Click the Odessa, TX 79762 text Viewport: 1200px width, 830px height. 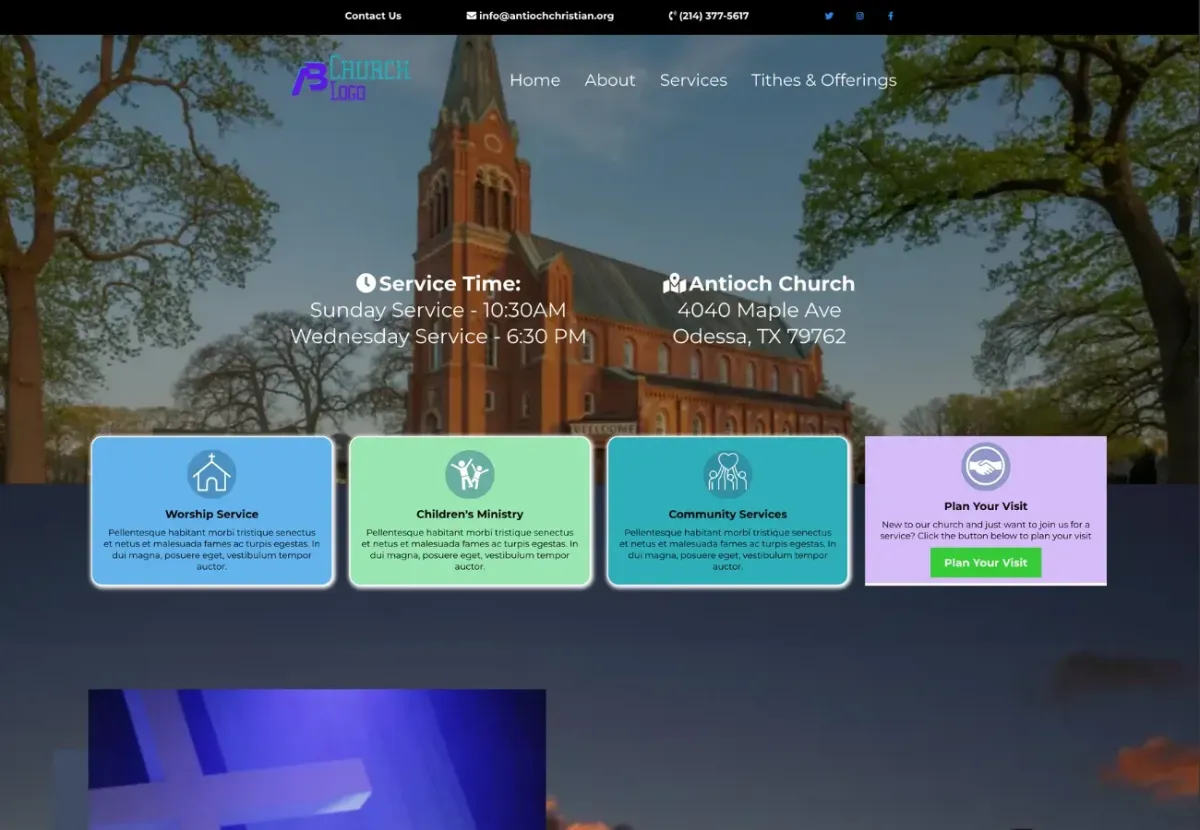(x=759, y=336)
